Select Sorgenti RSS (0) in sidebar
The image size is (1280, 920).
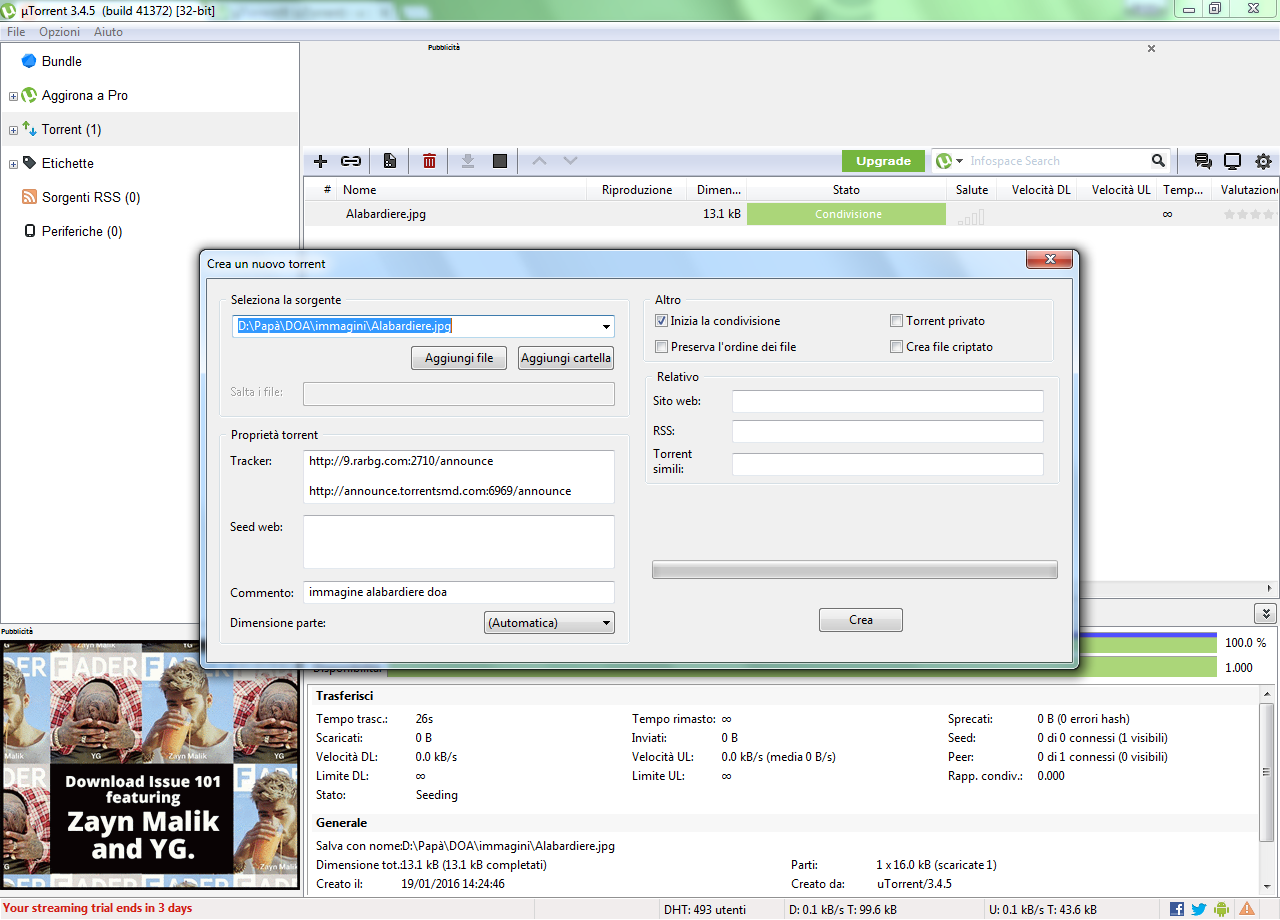coord(91,197)
